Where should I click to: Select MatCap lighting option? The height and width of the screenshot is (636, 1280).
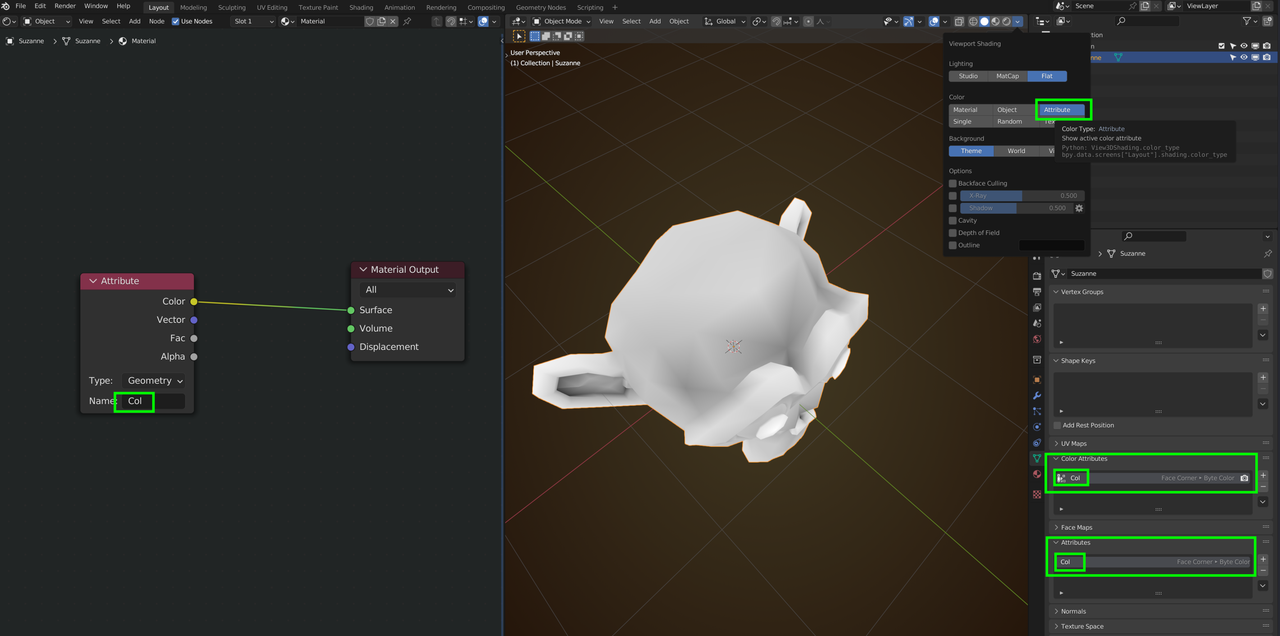point(1007,76)
